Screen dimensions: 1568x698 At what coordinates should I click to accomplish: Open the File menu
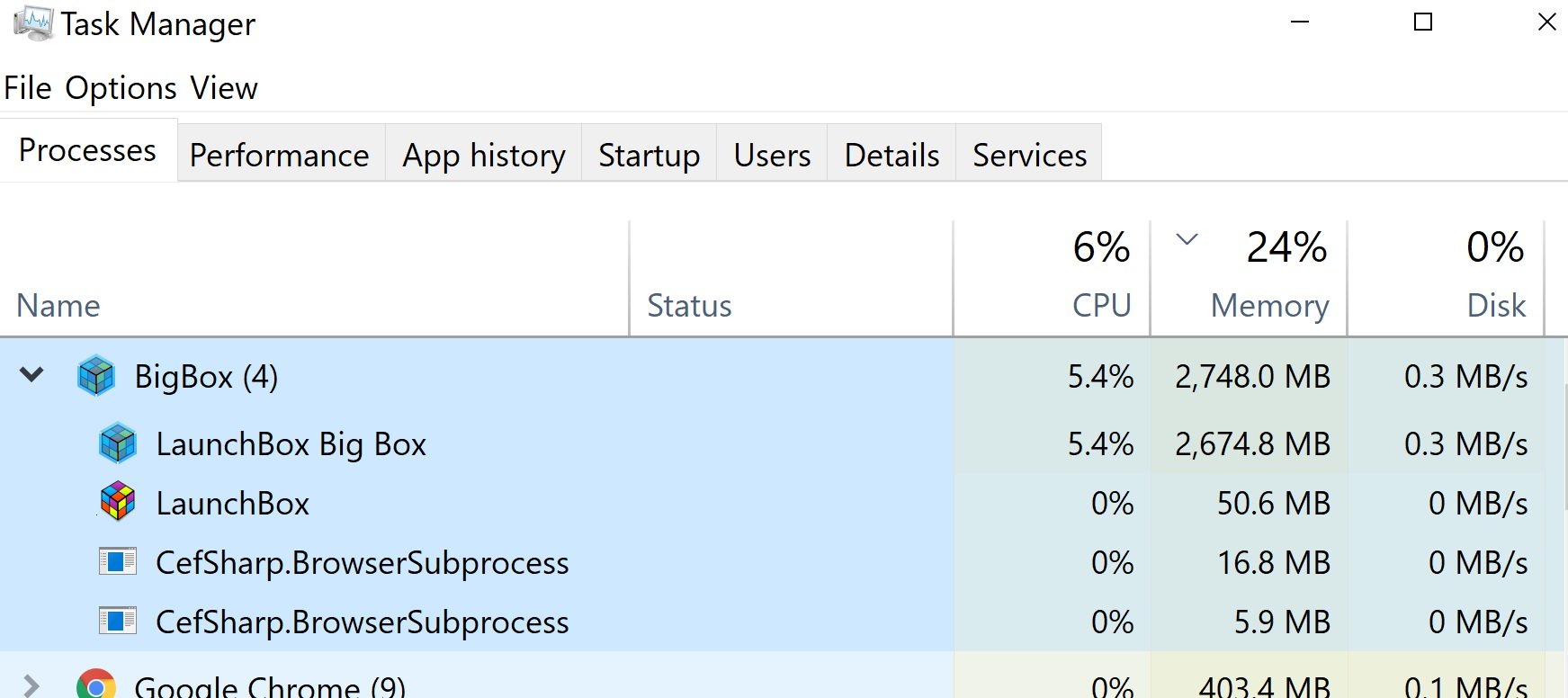click(28, 88)
